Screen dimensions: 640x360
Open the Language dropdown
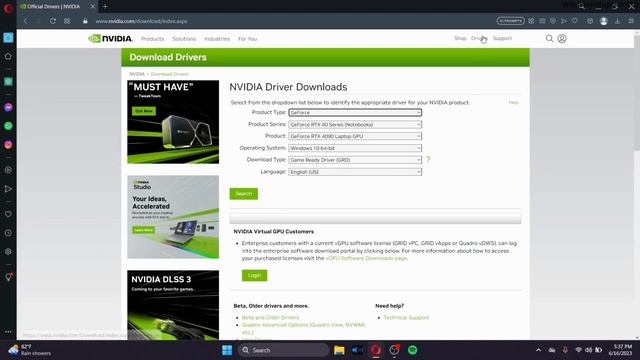tap(355, 172)
